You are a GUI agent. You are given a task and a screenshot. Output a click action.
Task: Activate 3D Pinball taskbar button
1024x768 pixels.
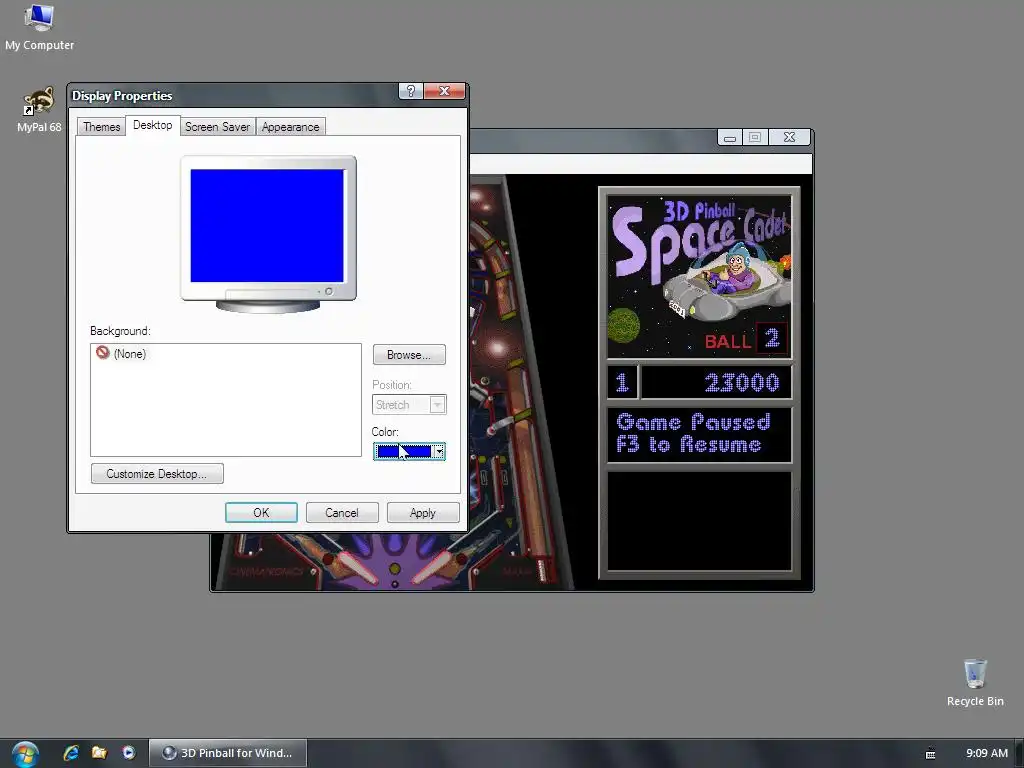coord(227,753)
